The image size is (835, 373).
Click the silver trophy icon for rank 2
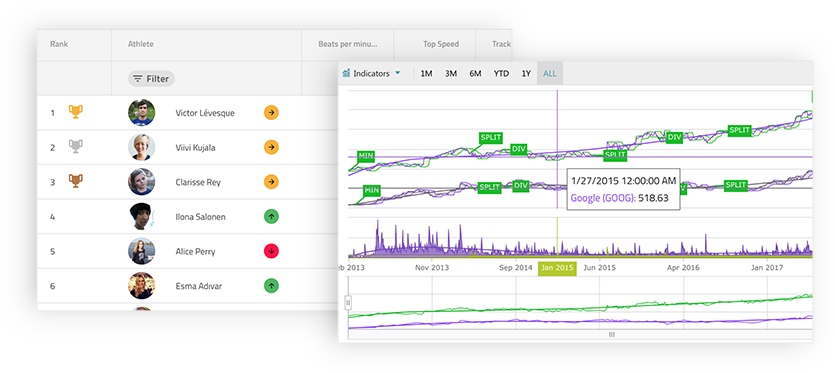tap(76, 147)
